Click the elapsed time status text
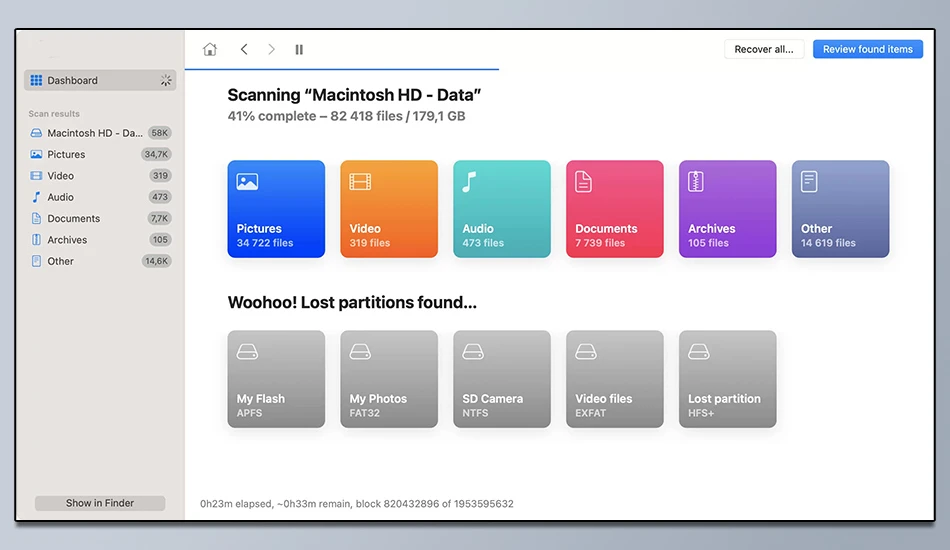This screenshot has width=950, height=550. click(x=357, y=503)
